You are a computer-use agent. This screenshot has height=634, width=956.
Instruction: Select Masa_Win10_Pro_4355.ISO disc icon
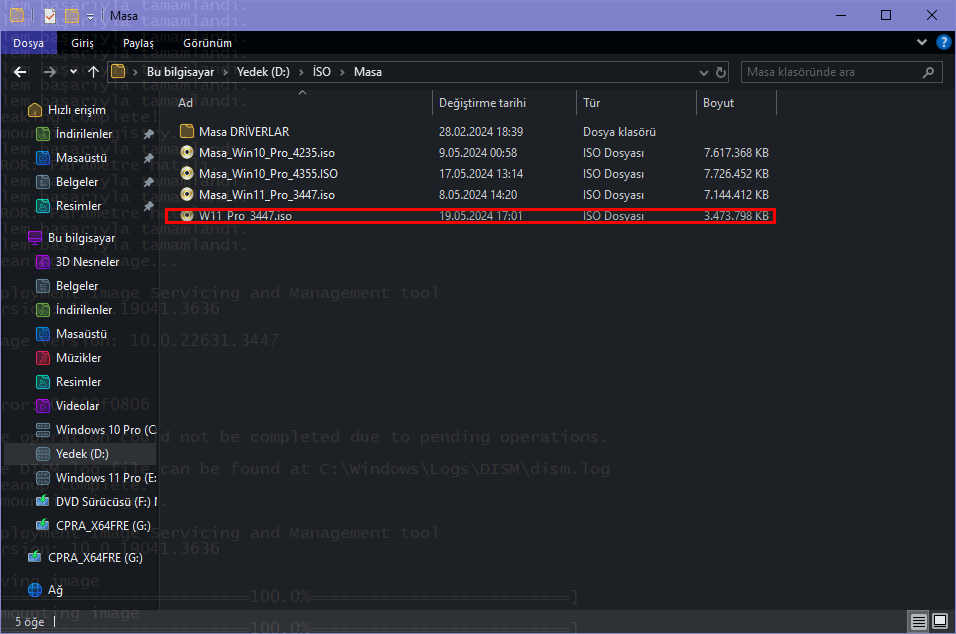pos(187,173)
